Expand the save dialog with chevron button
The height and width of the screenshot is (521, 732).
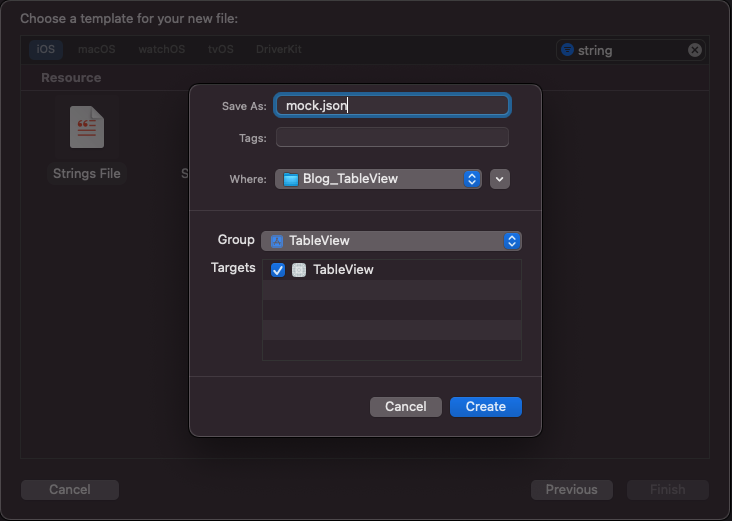[500, 179]
